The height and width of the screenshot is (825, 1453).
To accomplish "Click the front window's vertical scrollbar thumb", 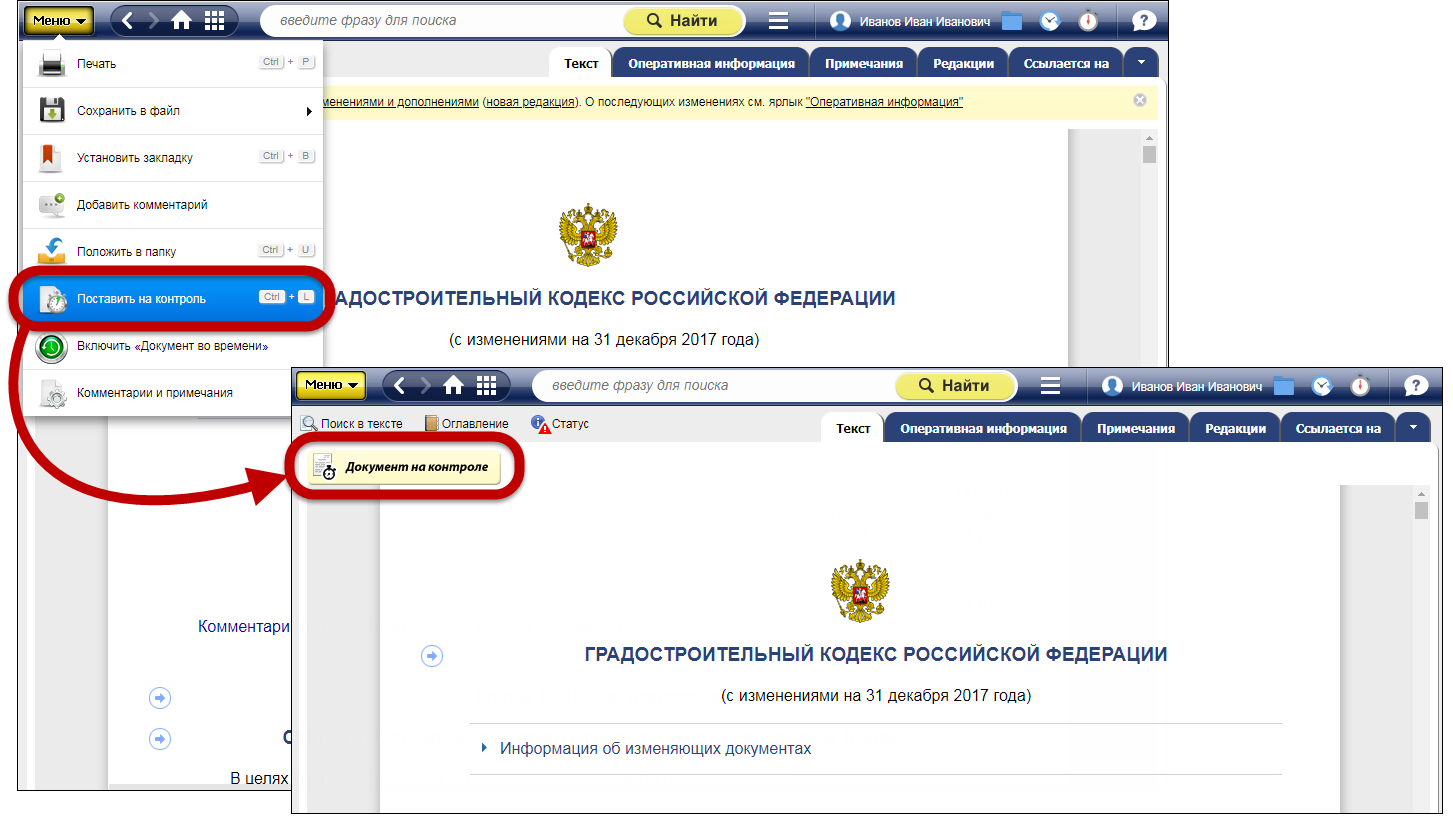I will click(1421, 511).
